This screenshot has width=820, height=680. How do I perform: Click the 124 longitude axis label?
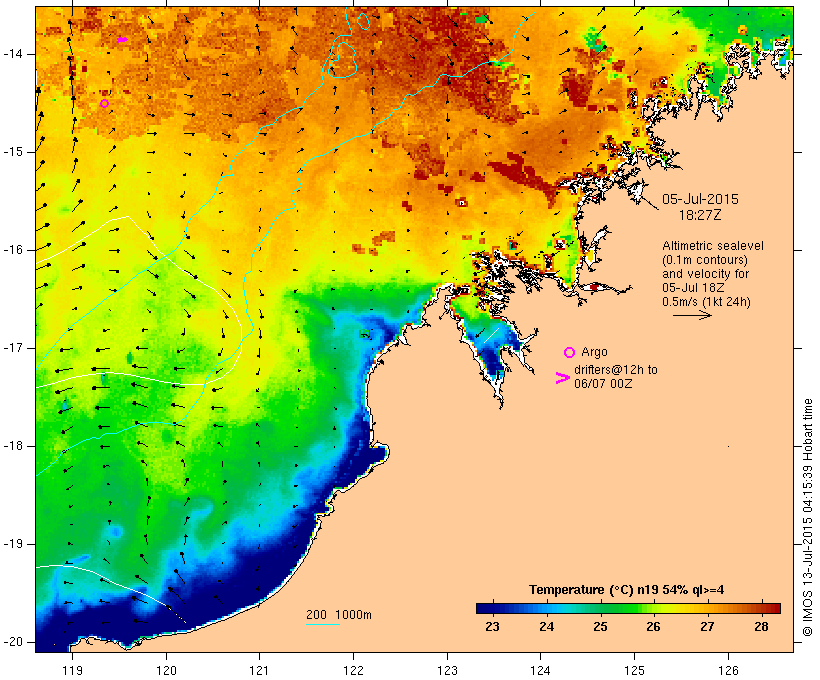(x=540, y=671)
